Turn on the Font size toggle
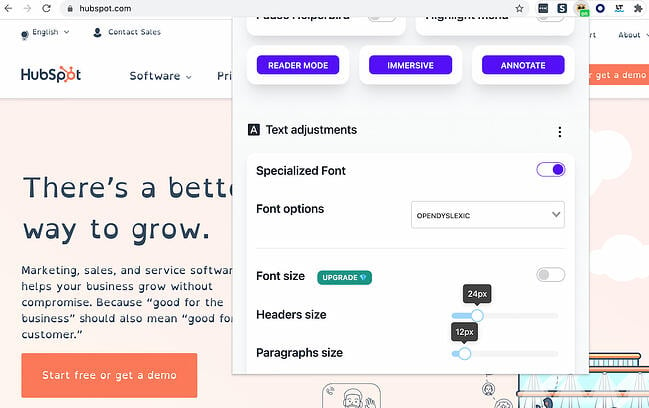649x408 pixels. pos(550,275)
